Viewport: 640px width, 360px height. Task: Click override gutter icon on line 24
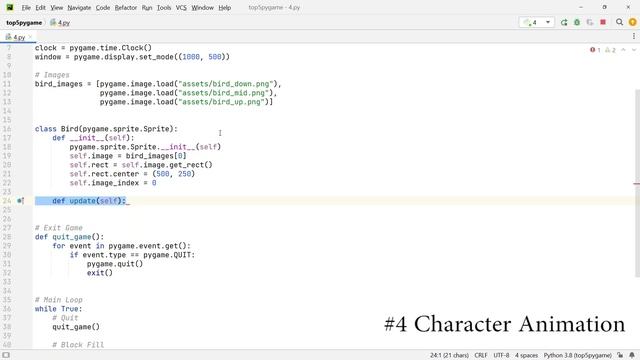[x=20, y=201]
